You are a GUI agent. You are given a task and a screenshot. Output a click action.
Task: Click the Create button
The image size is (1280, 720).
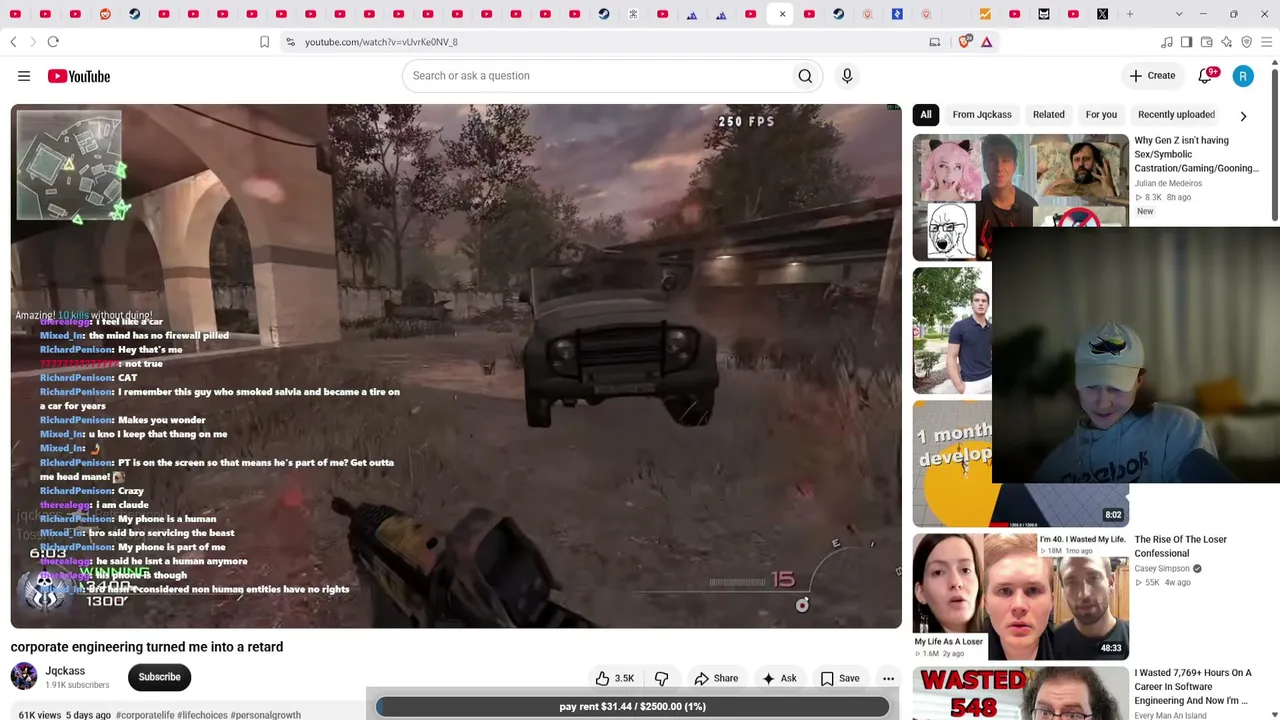pos(1152,76)
